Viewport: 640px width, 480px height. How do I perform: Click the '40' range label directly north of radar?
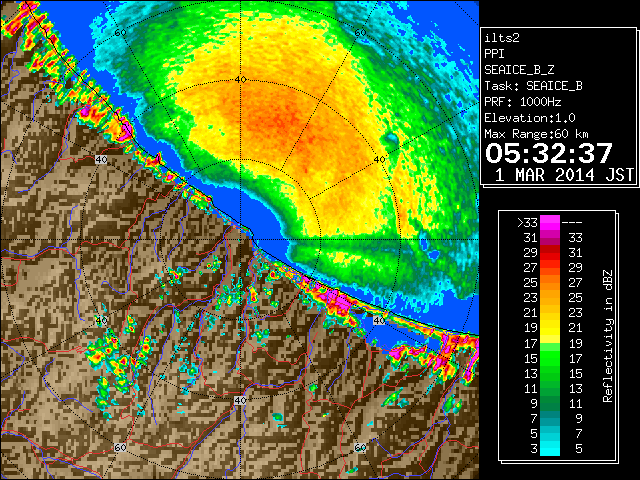240,79
